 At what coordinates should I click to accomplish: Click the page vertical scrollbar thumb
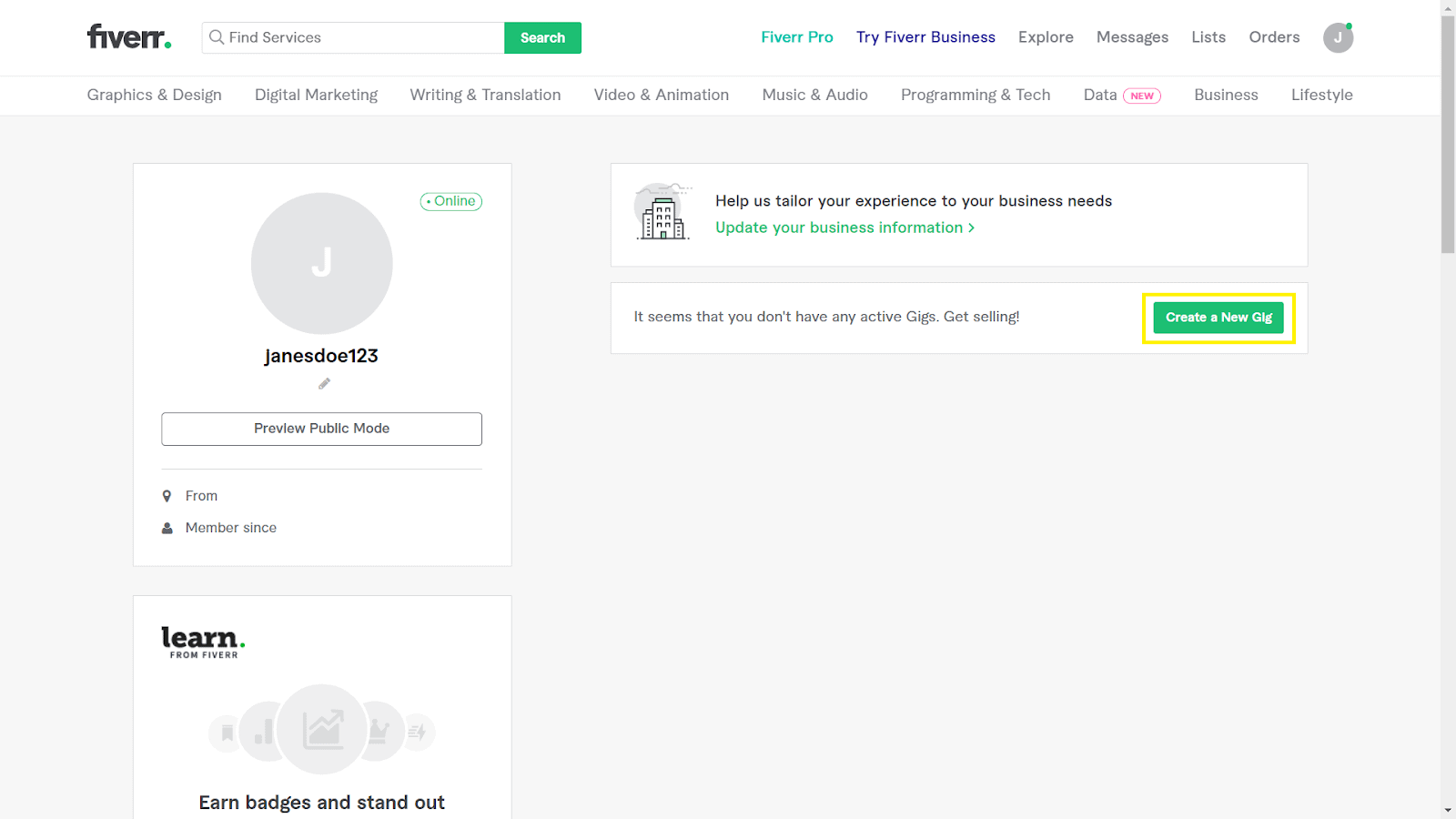pyautogui.click(x=1448, y=134)
